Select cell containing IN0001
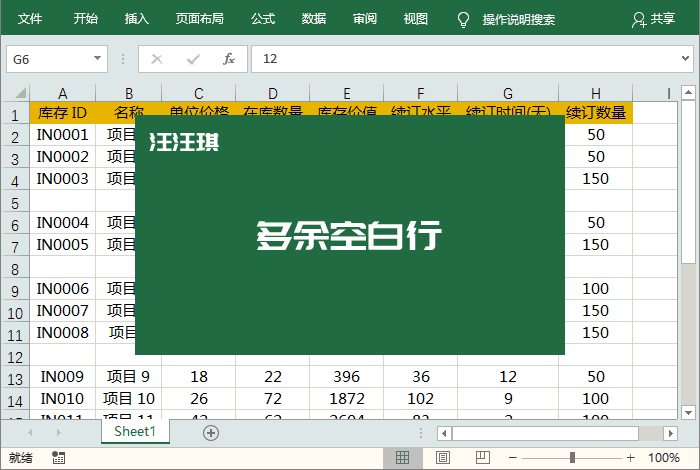Screen dimensions: 700x470 pyautogui.click(x=62, y=135)
